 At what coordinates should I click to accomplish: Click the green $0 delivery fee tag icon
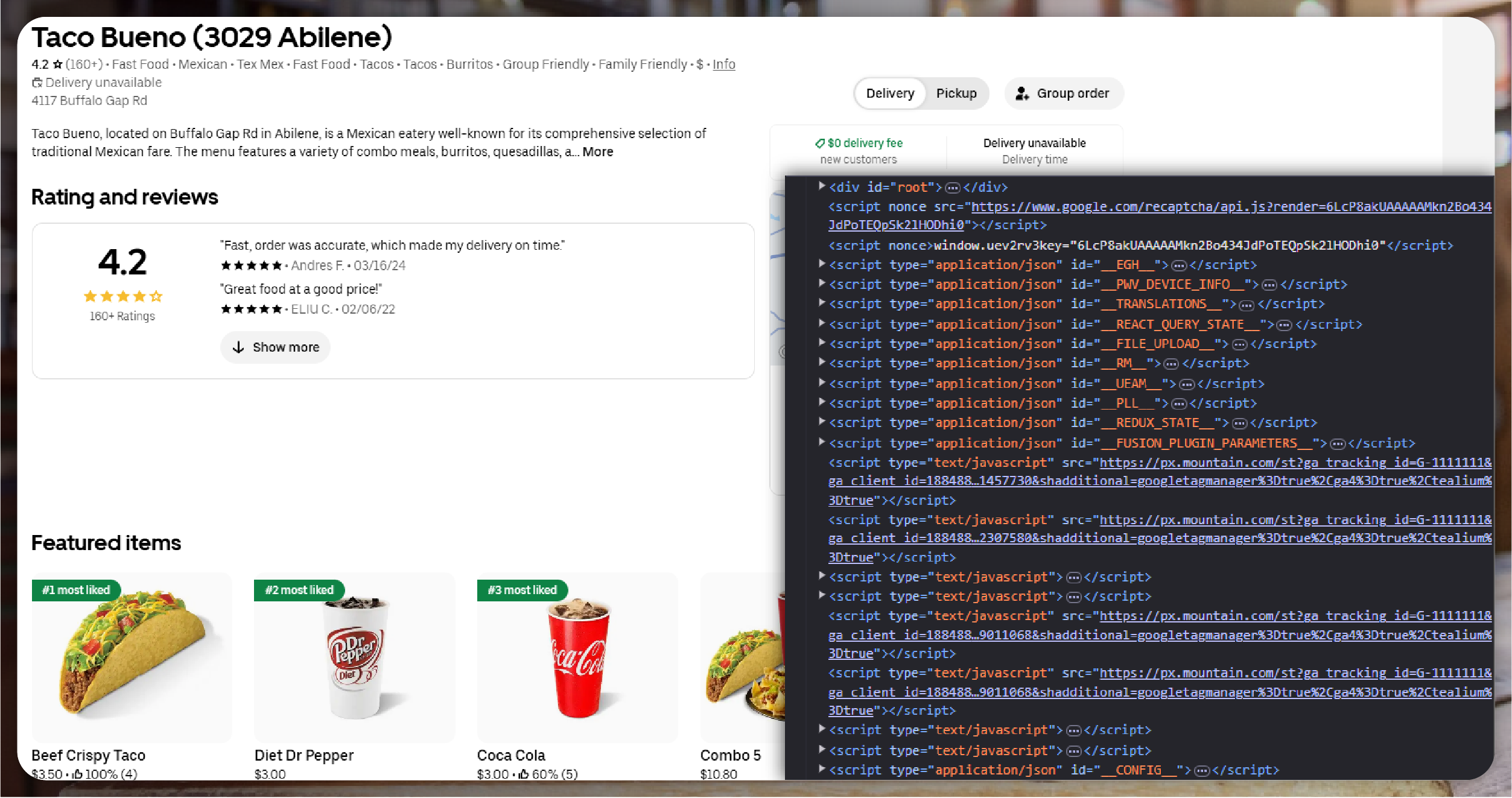819,143
